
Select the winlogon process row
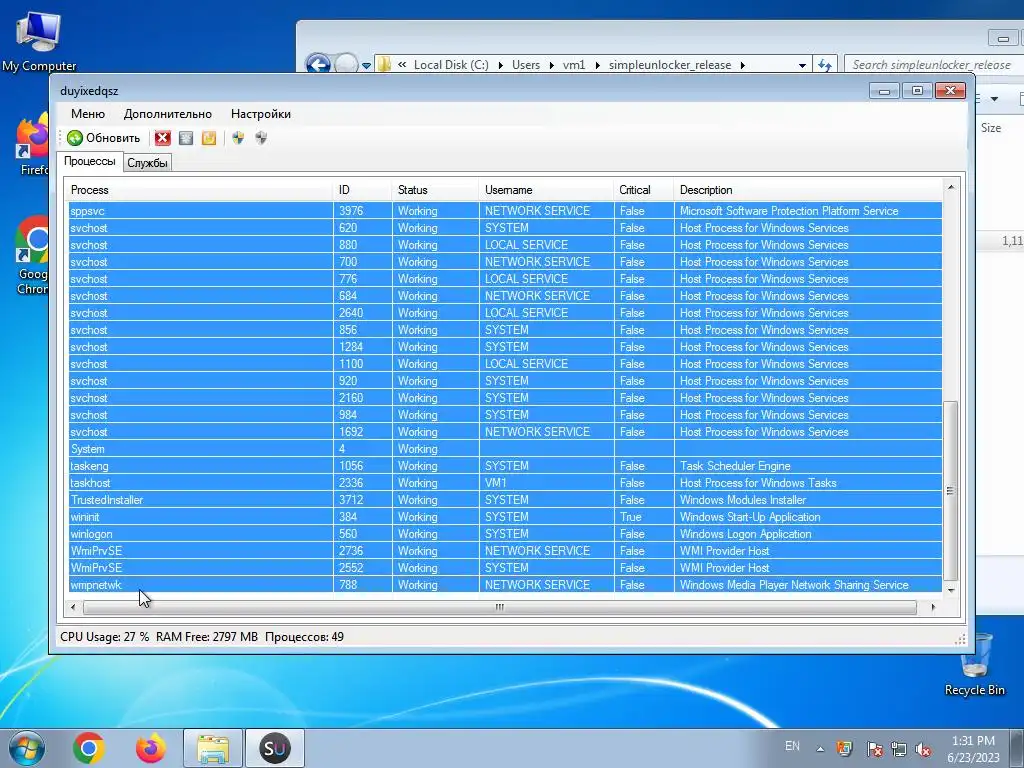[505, 534]
